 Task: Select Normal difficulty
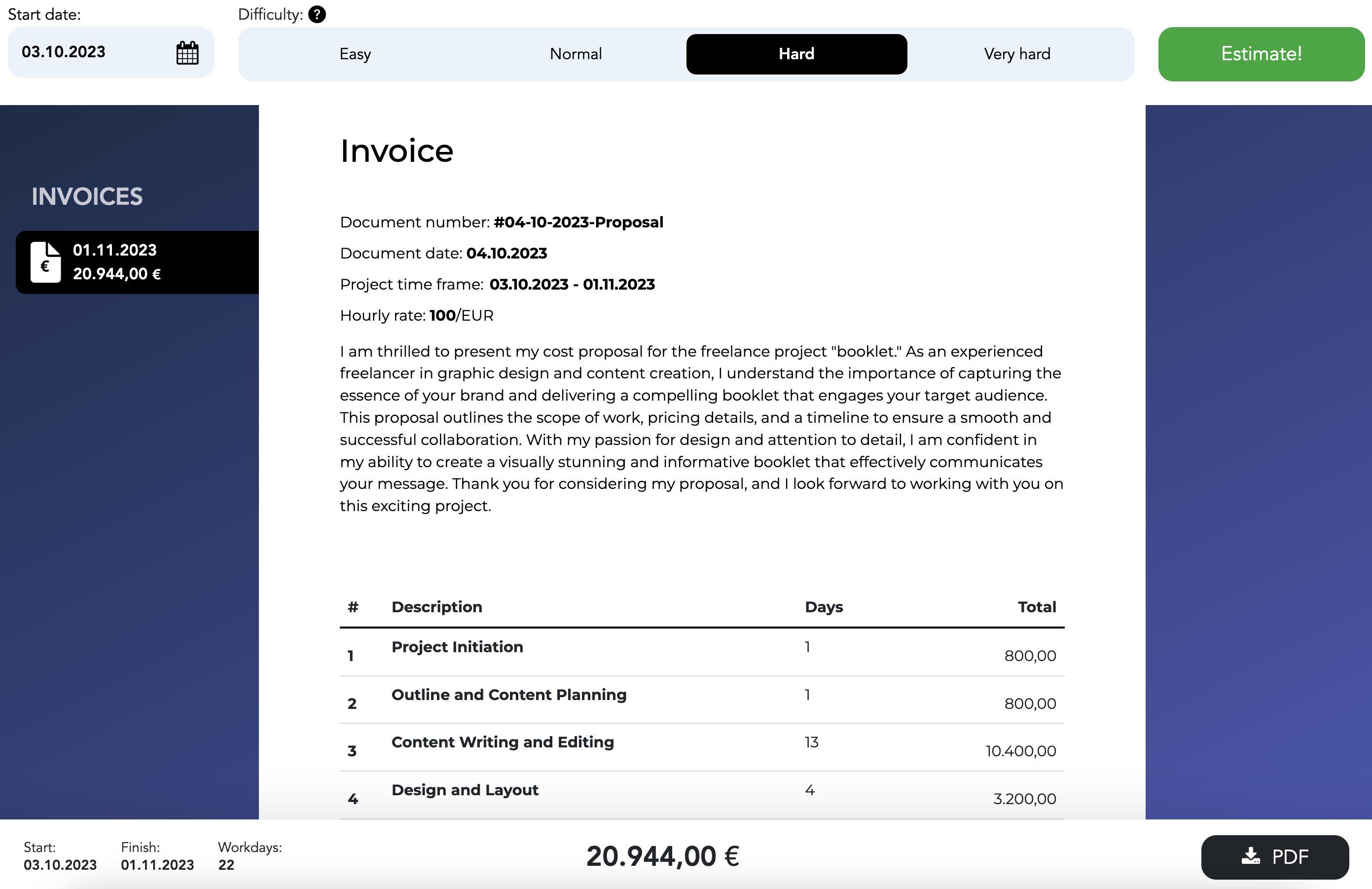[x=576, y=54]
